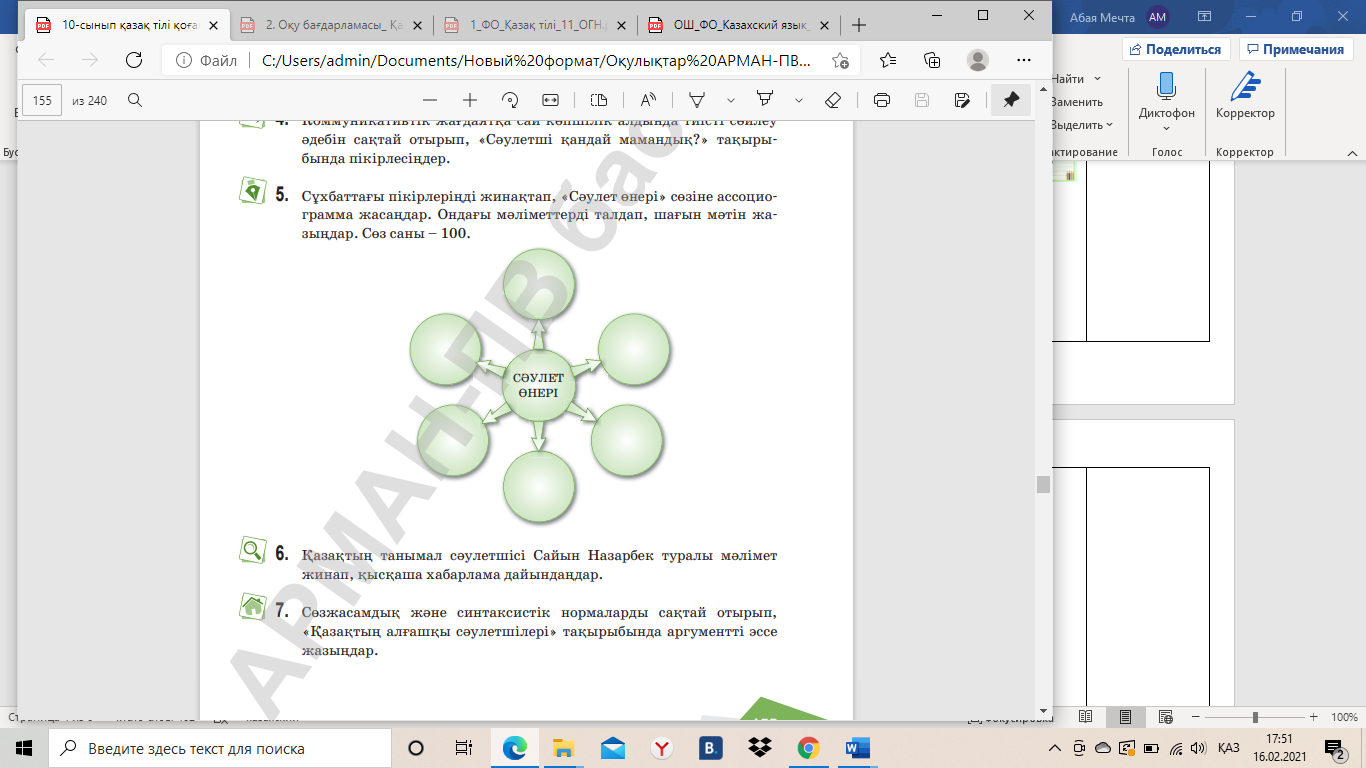Click the PDF vertical scrollbar thumb
Screen dimensions: 1366x768
1043,484
